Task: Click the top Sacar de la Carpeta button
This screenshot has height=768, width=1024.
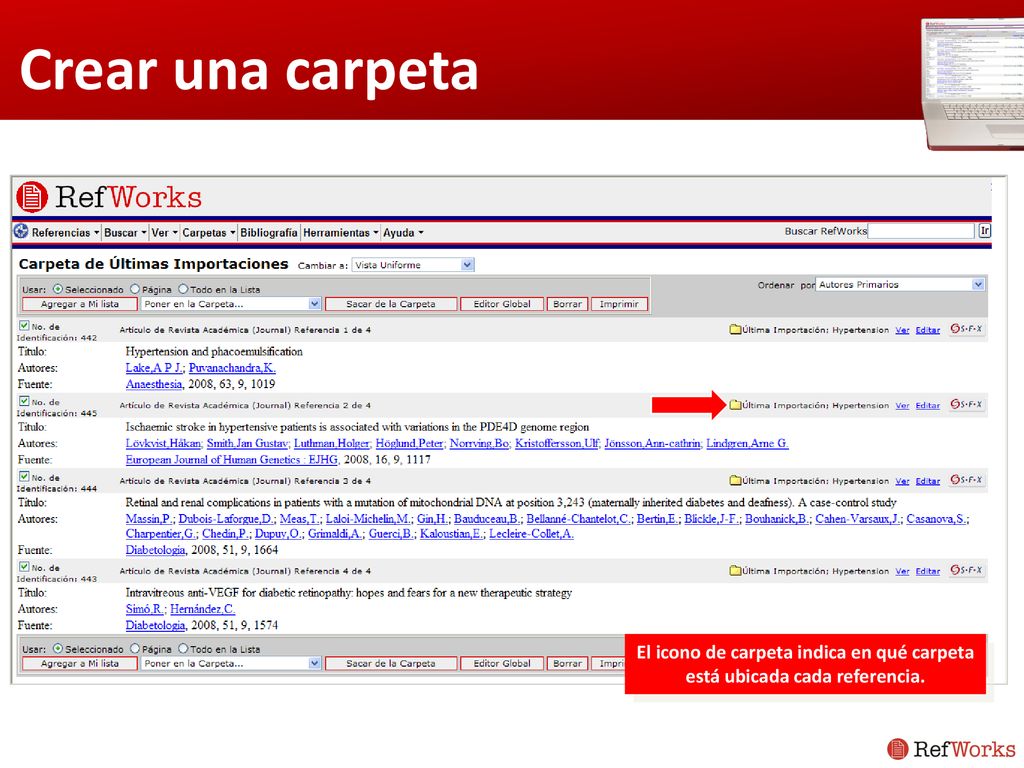Action: click(x=391, y=304)
